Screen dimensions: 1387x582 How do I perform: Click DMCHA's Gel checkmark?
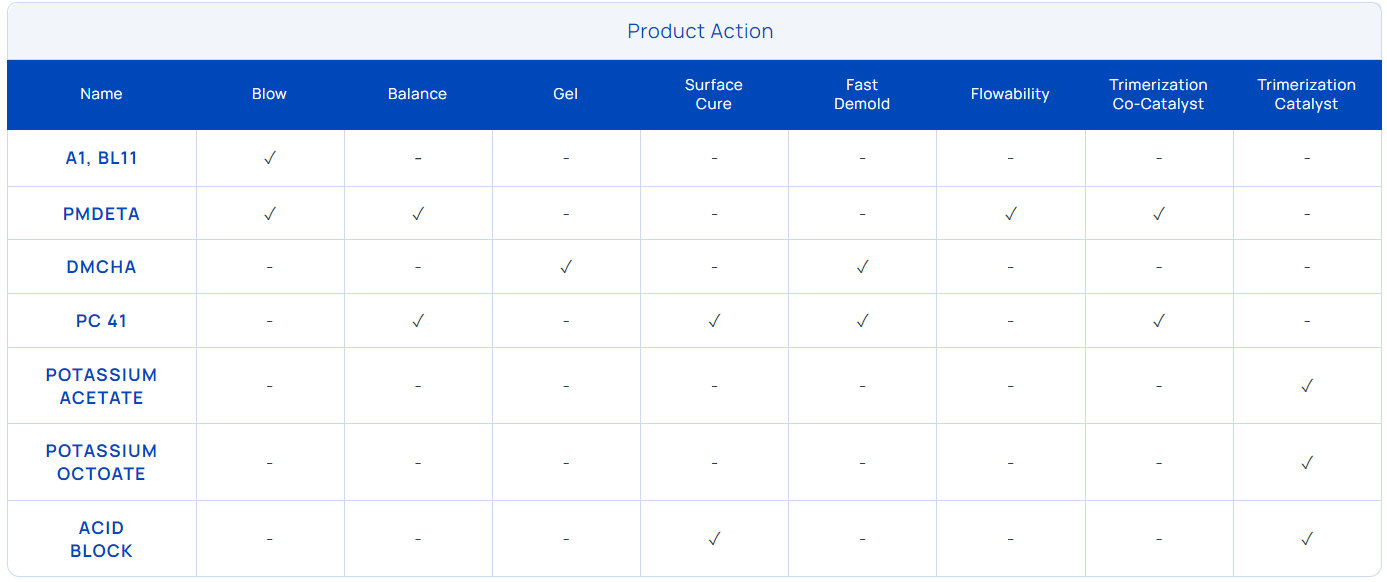point(566,267)
